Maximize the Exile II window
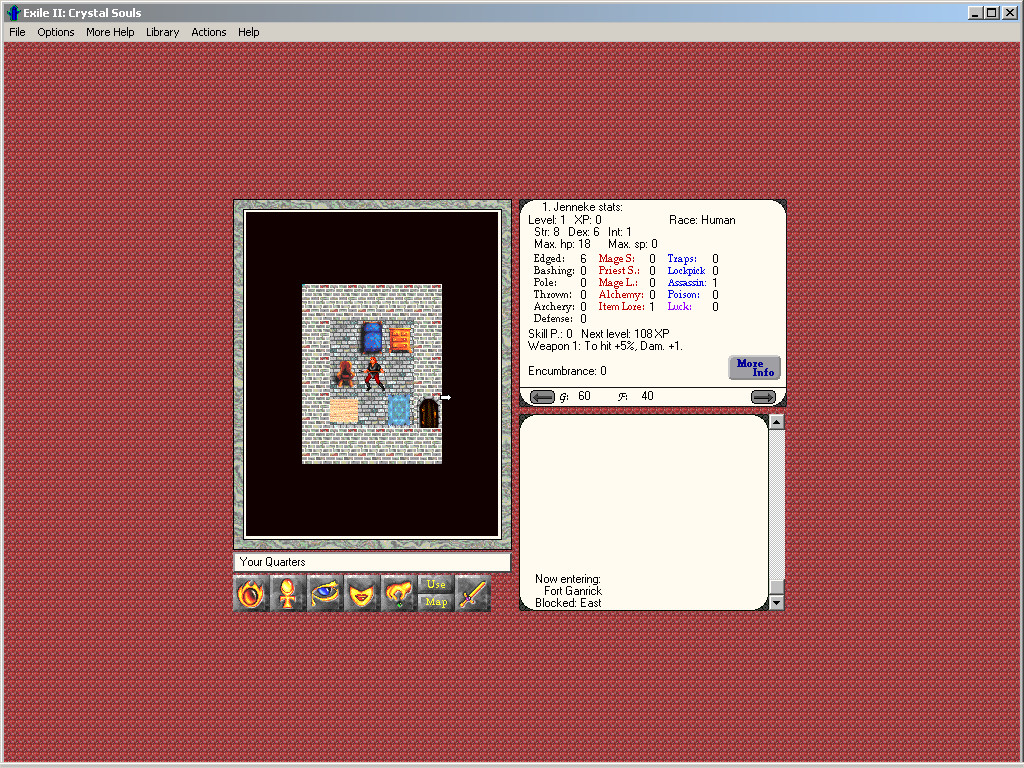Image resolution: width=1024 pixels, height=768 pixels. click(992, 12)
